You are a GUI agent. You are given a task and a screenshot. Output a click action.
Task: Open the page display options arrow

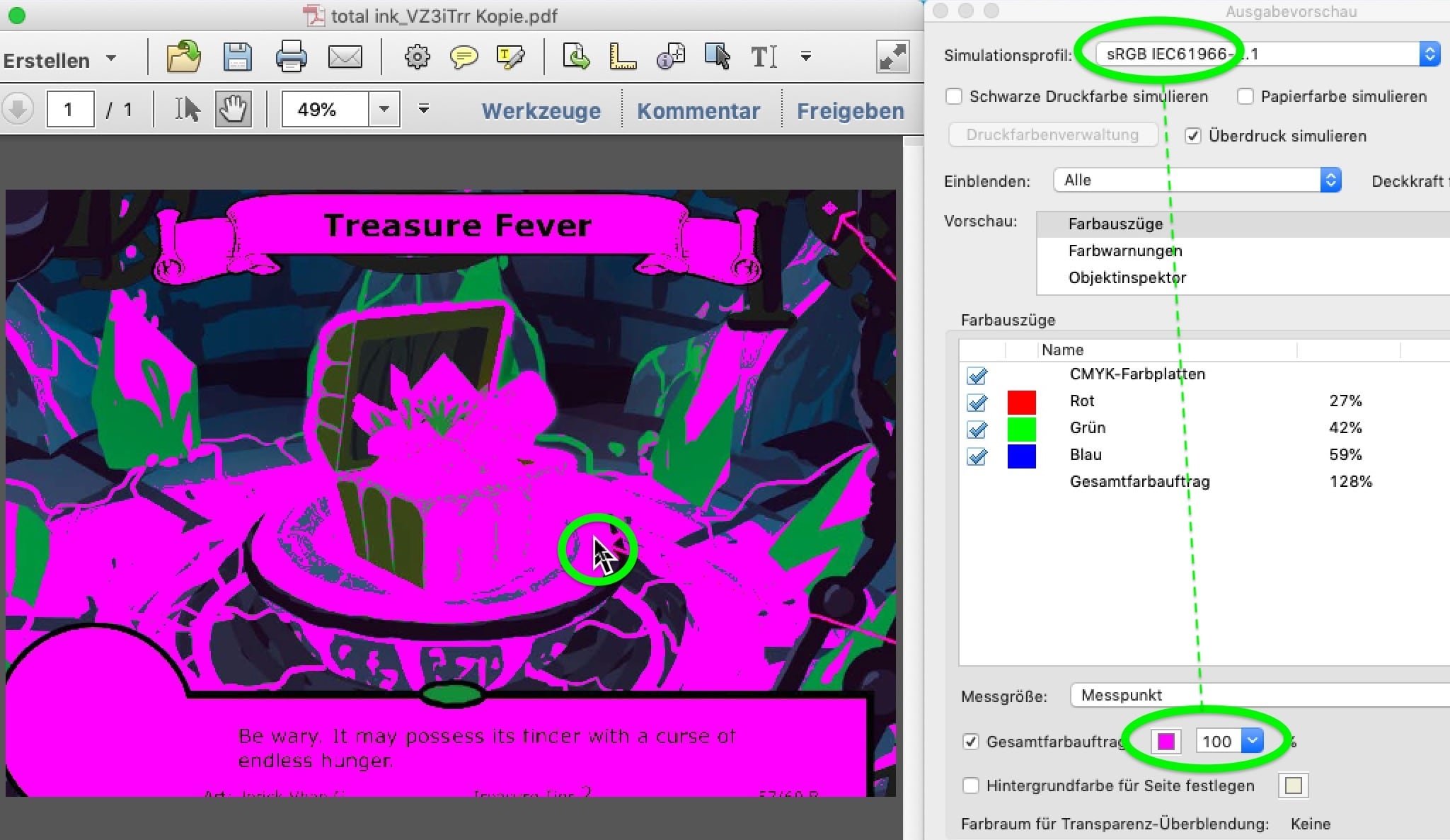pyautogui.click(x=423, y=109)
